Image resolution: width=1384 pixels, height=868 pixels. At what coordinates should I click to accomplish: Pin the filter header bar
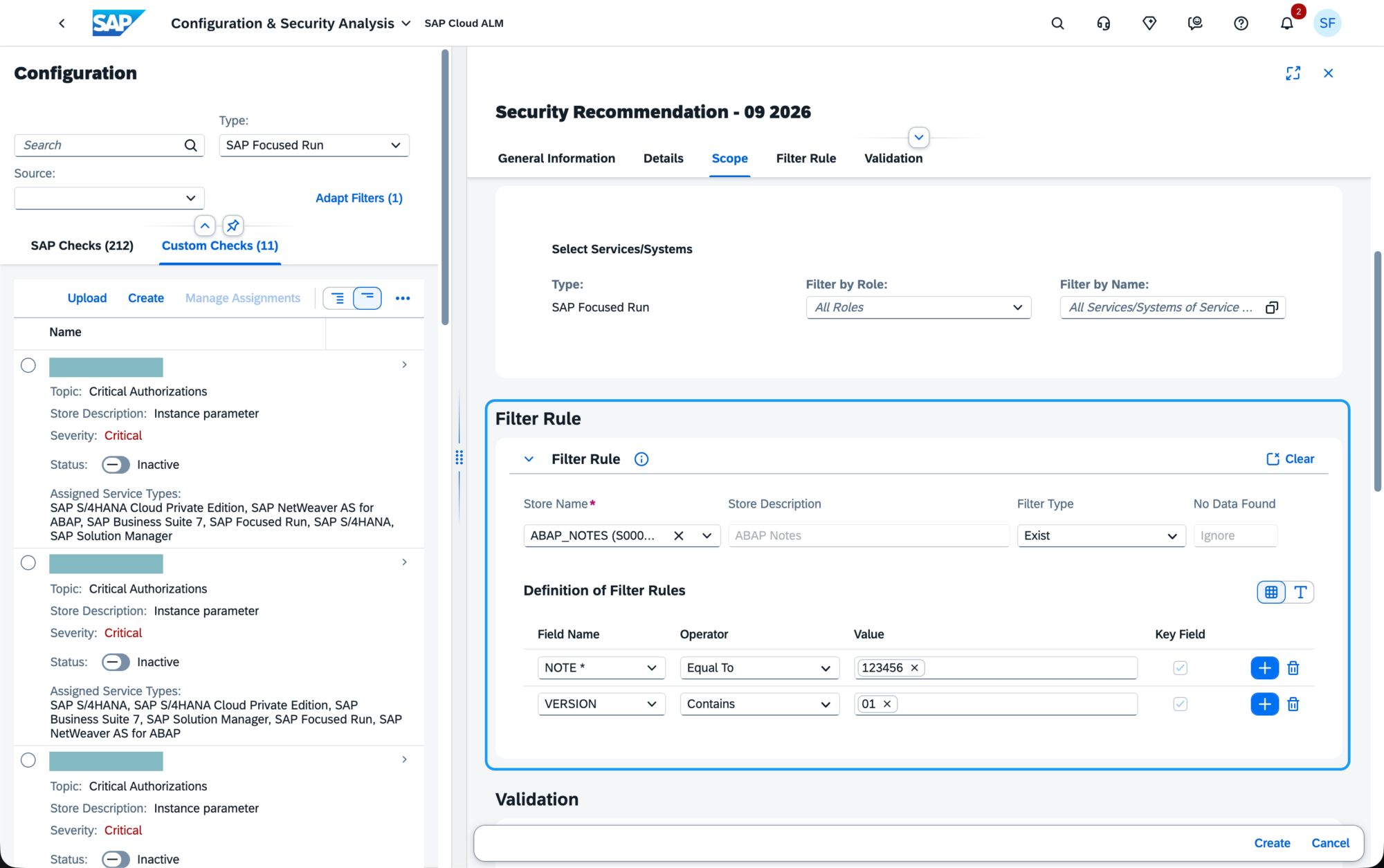click(x=233, y=225)
